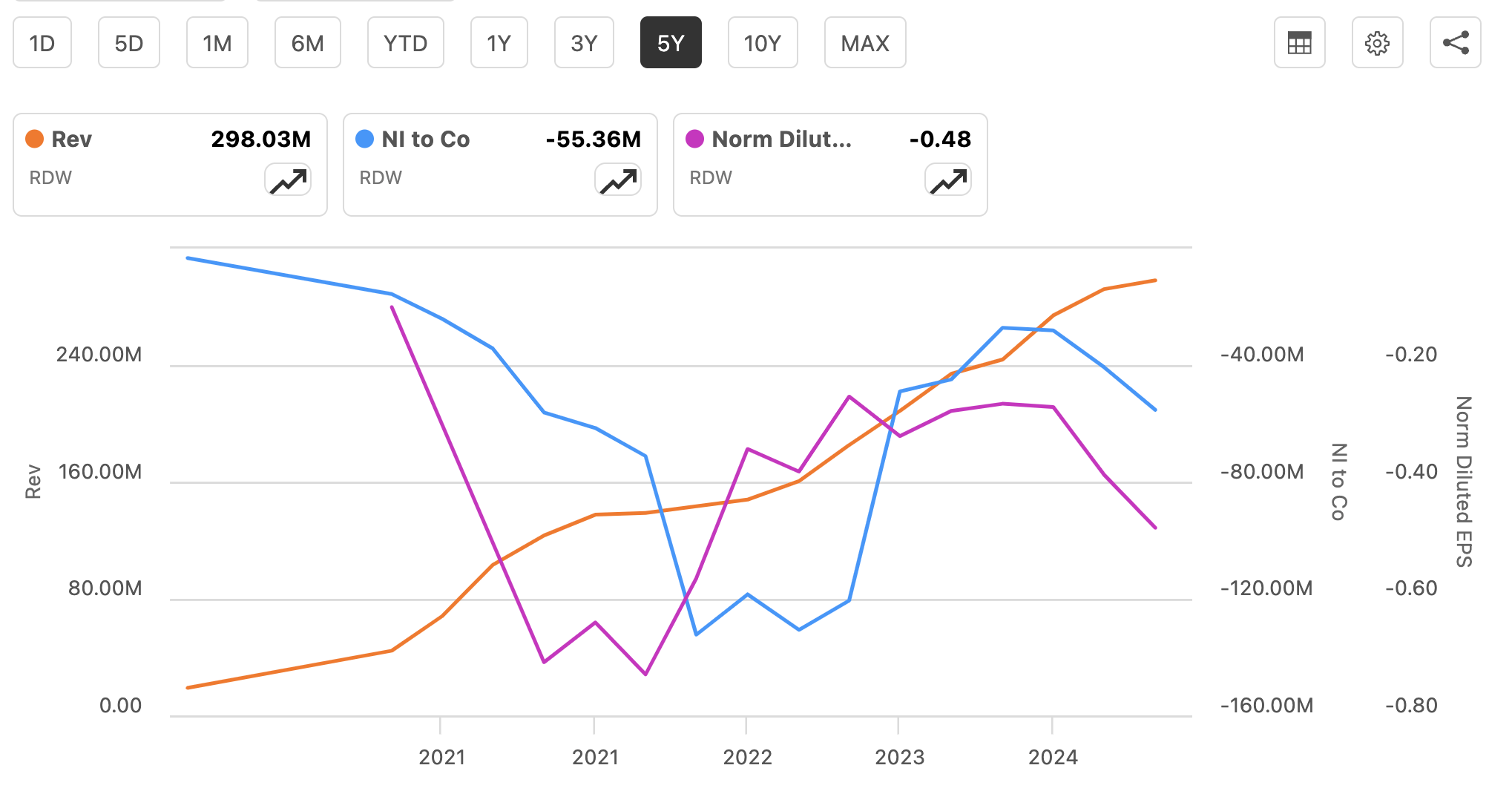
Task: Select the 1D time range
Action: 42,43
